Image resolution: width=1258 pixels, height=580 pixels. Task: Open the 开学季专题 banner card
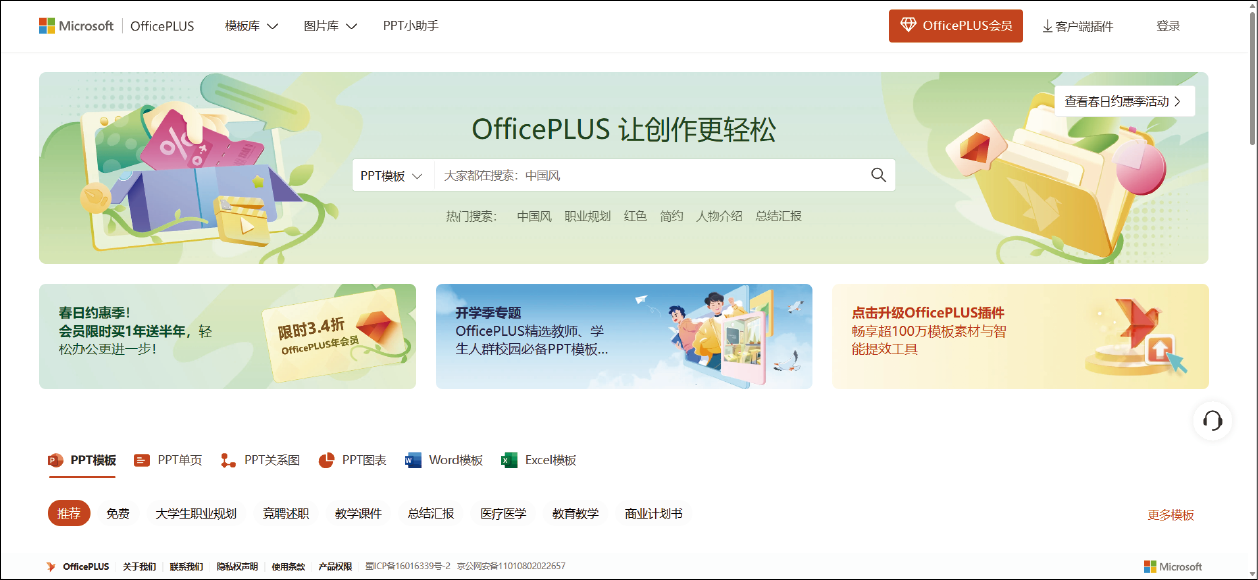tap(624, 336)
